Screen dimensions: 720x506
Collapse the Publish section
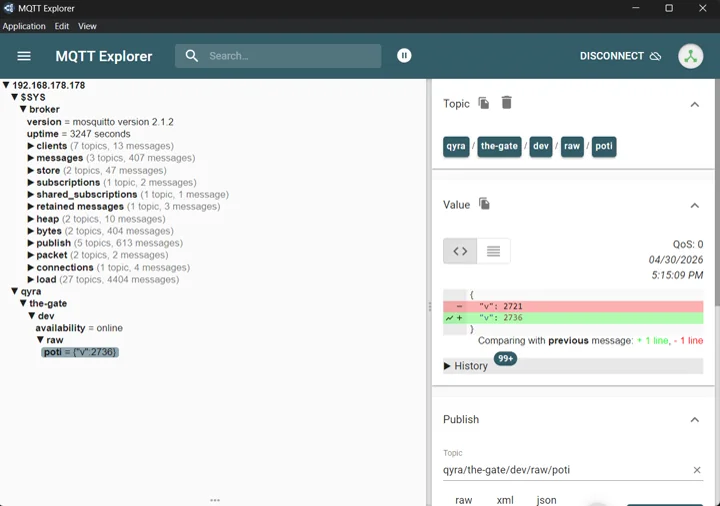[x=695, y=420]
